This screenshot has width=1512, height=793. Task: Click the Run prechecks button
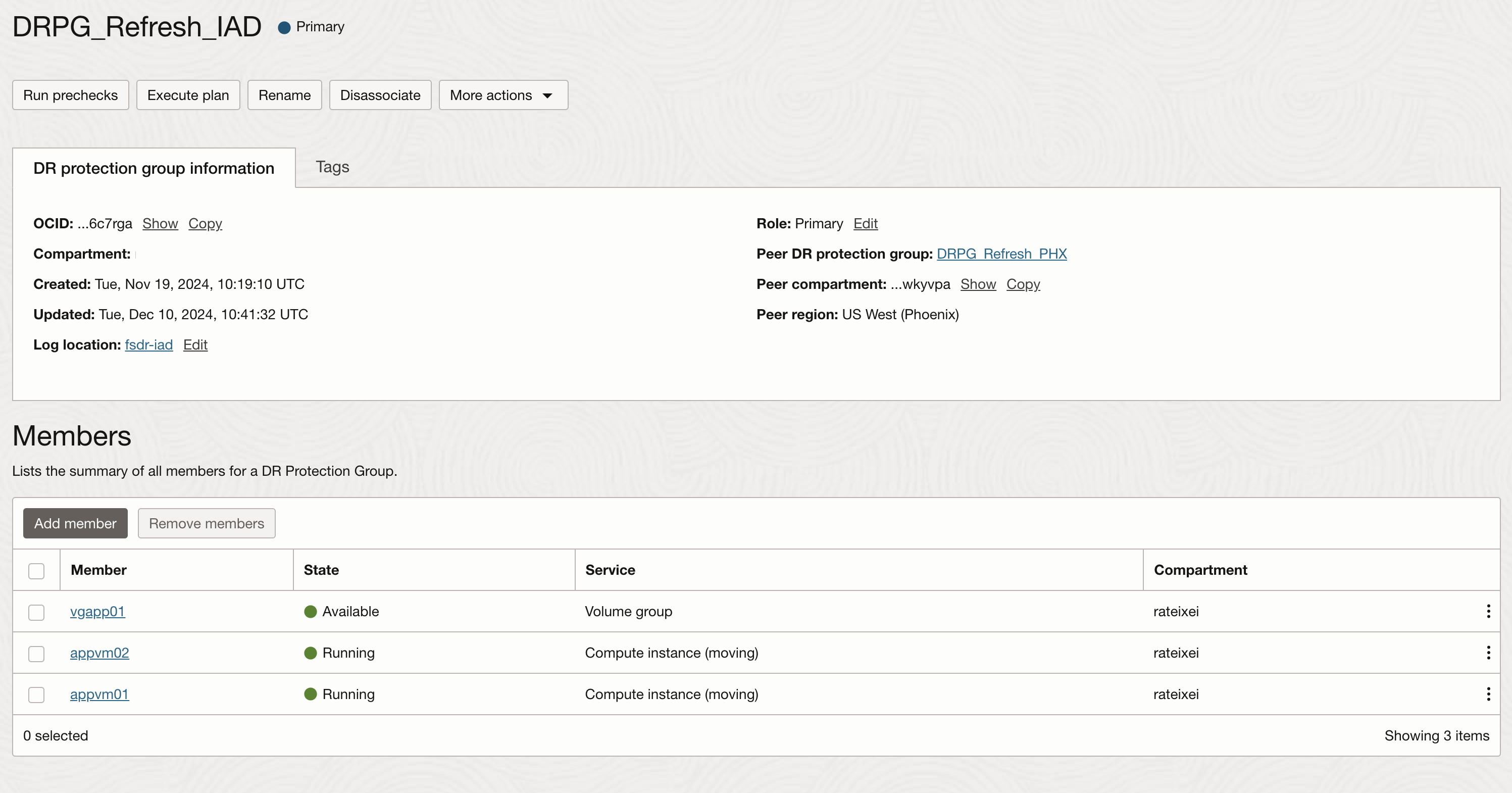70,95
